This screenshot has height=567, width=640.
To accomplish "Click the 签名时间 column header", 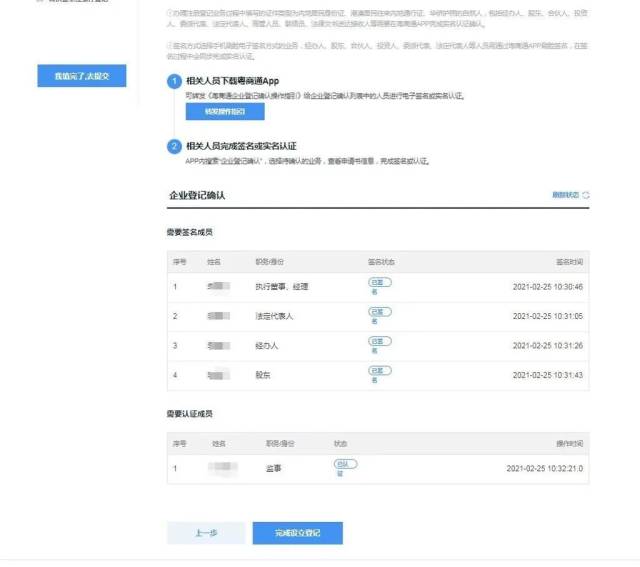I will [x=569, y=262].
